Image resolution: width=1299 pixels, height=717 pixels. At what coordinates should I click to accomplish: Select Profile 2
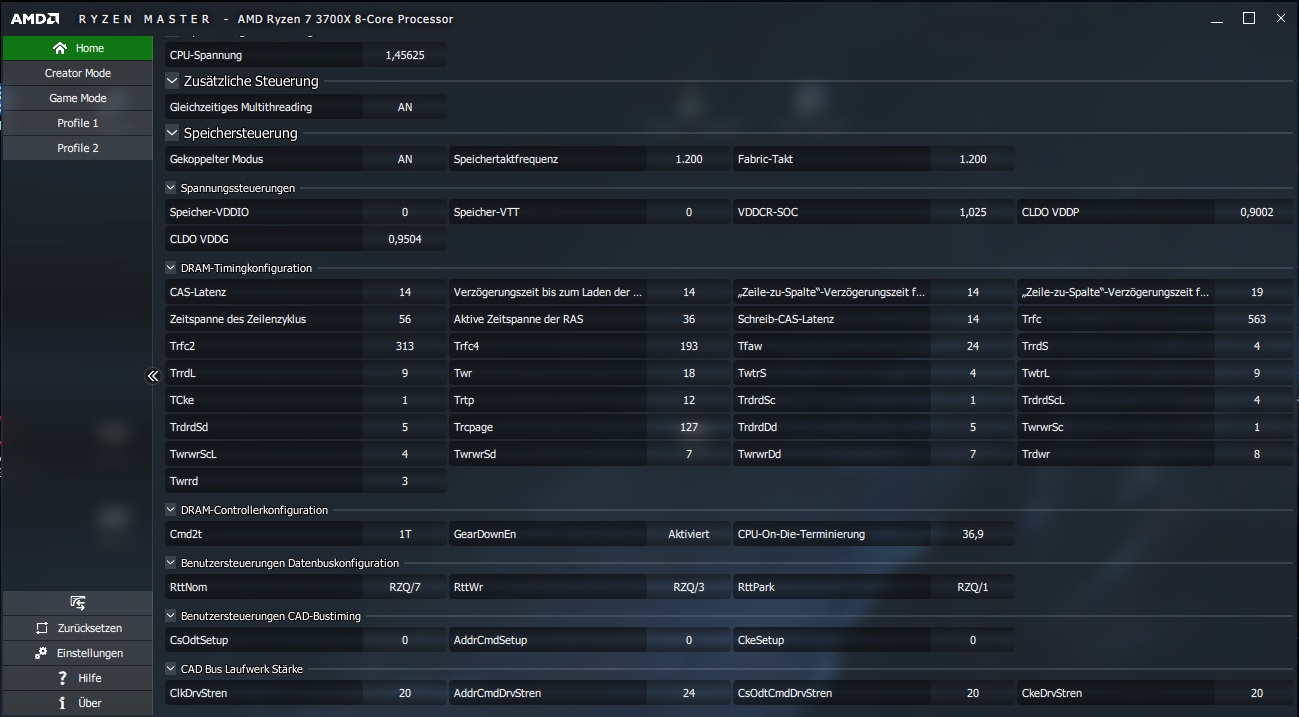coord(77,148)
